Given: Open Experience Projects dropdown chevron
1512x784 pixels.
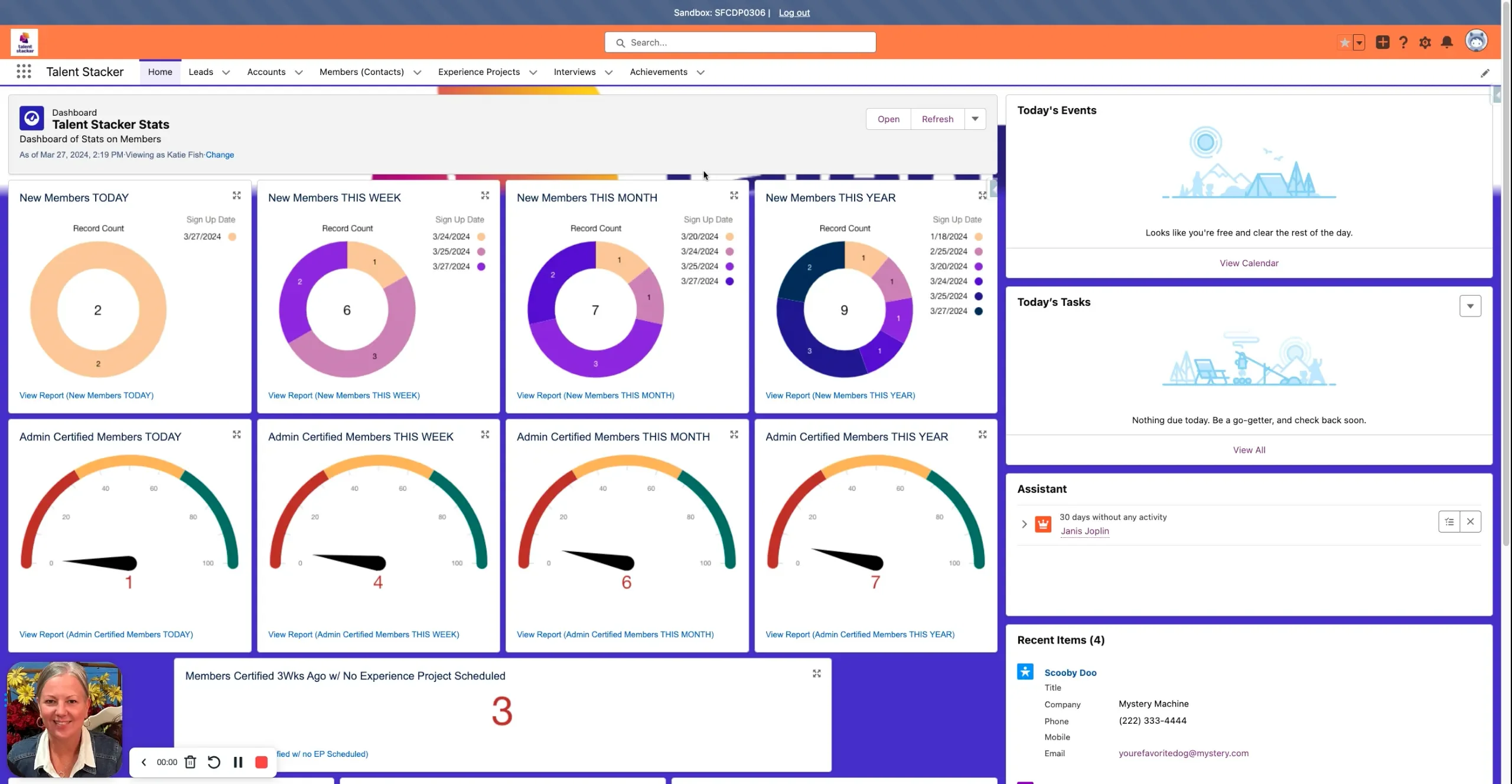Looking at the screenshot, I should pos(533,73).
